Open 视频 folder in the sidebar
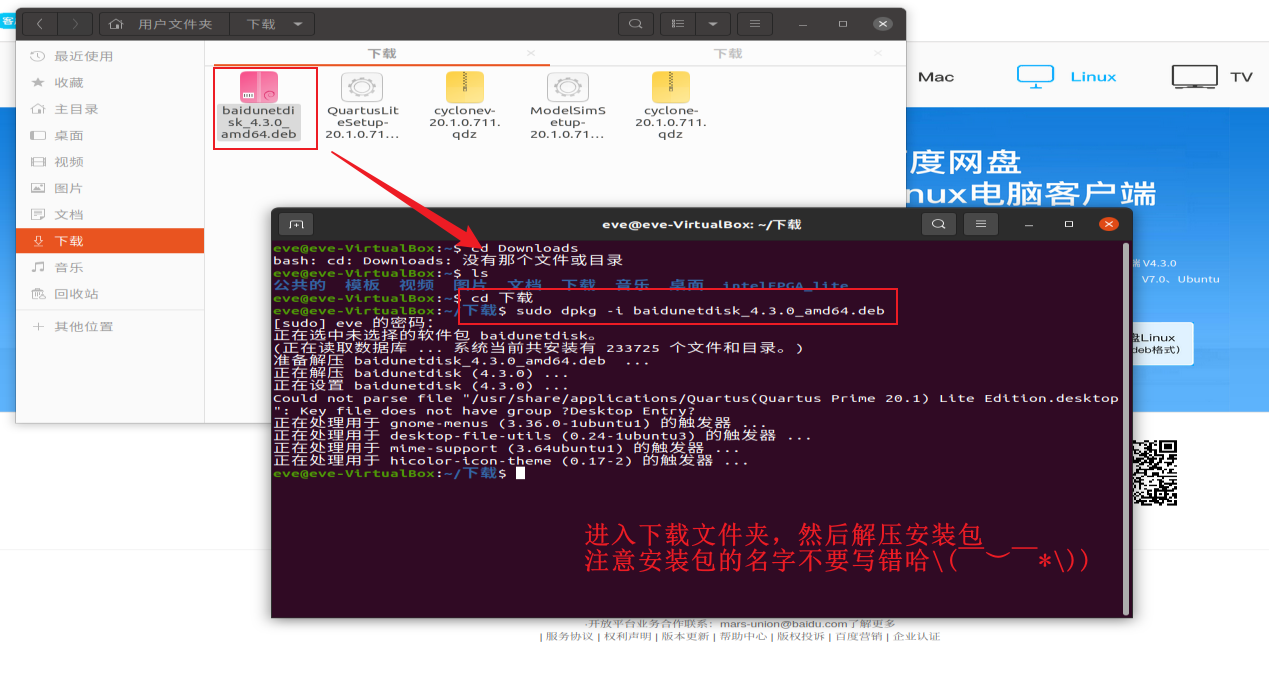 [x=110, y=162]
